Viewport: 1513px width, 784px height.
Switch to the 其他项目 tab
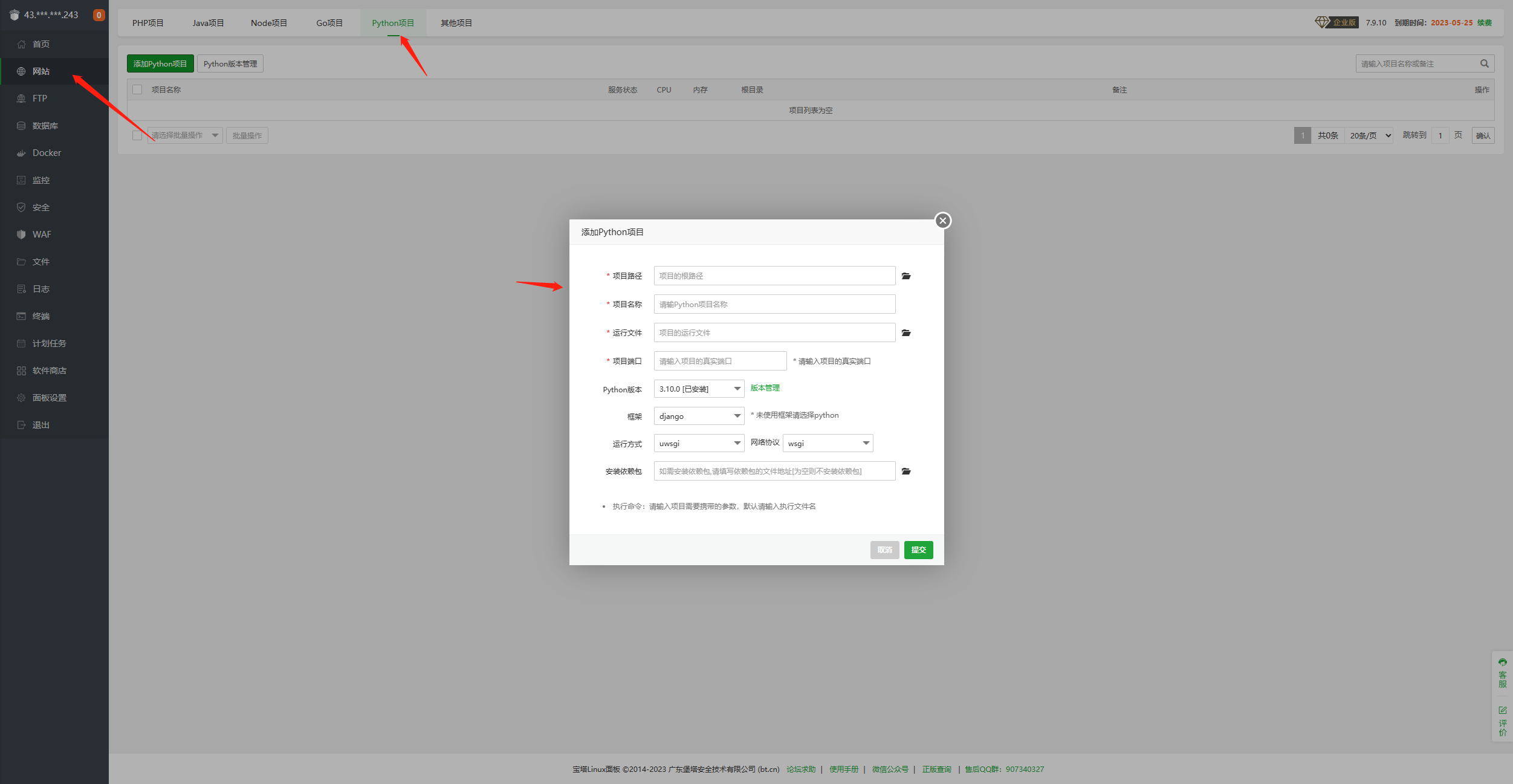click(456, 23)
